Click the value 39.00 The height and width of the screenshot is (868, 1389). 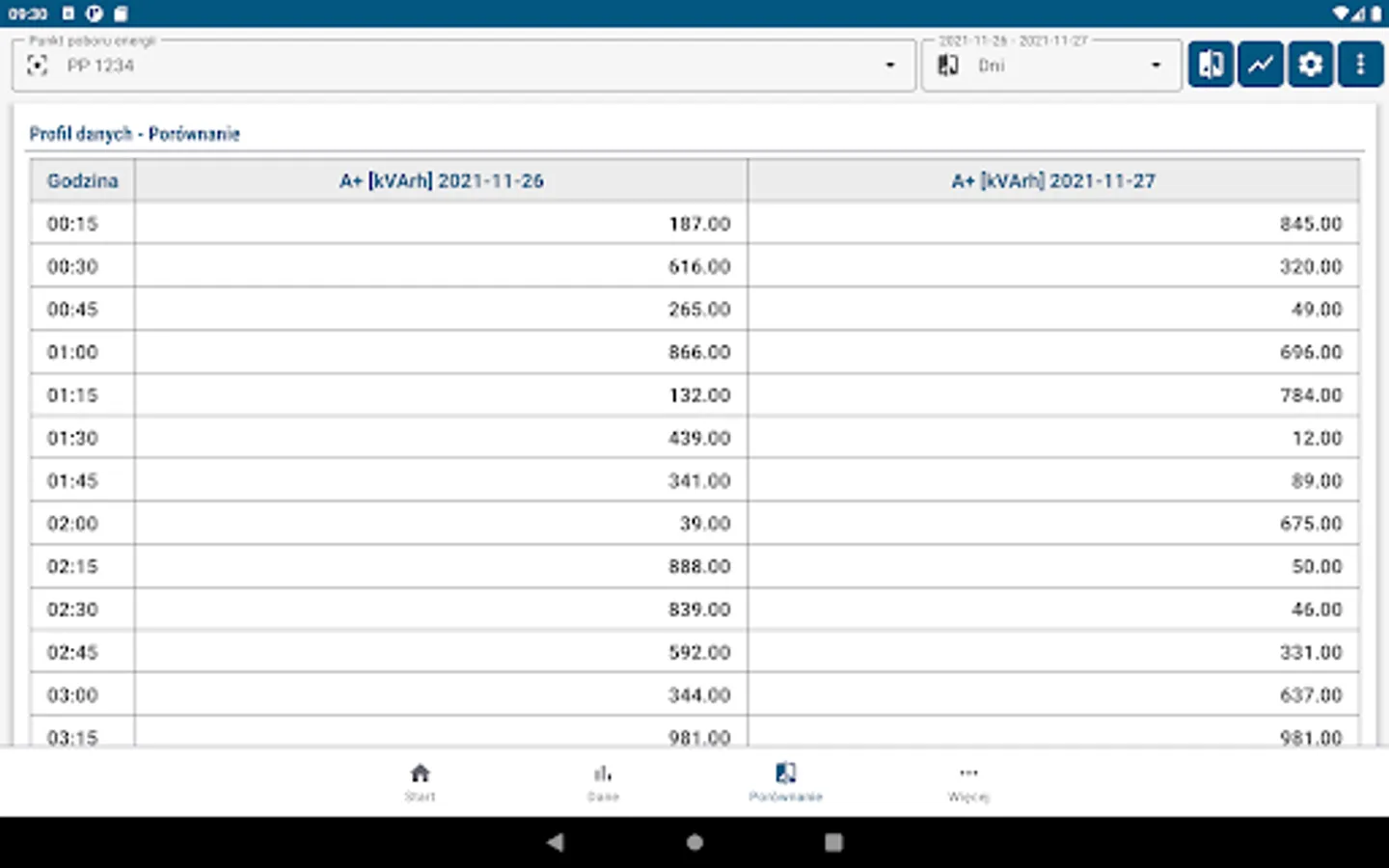[x=705, y=524]
